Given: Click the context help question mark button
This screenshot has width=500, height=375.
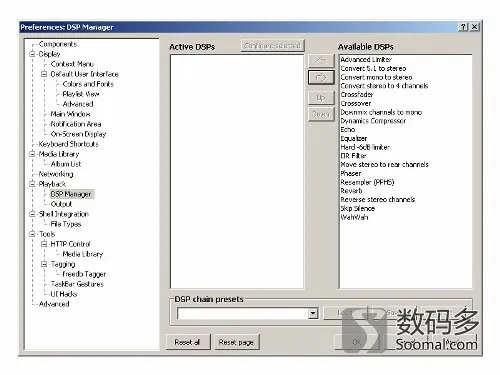Looking at the screenshot, I should 463,27.
